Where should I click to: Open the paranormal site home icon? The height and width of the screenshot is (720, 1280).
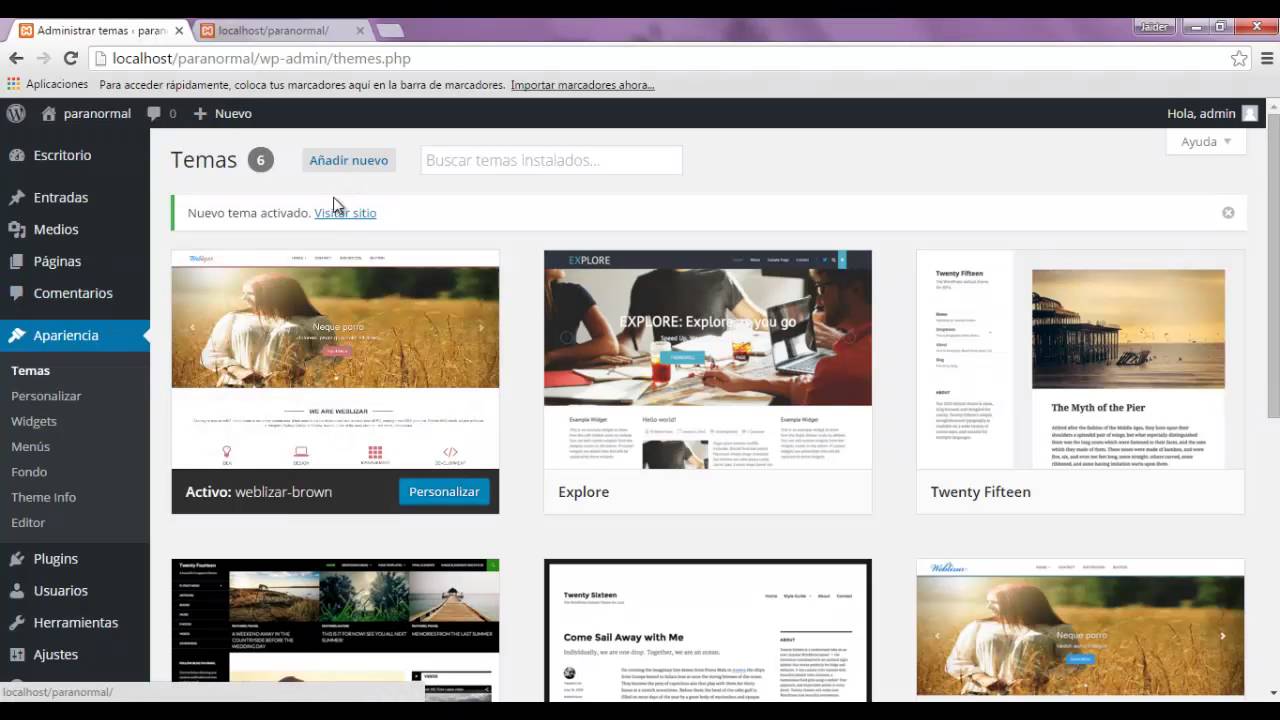(49, 113)
